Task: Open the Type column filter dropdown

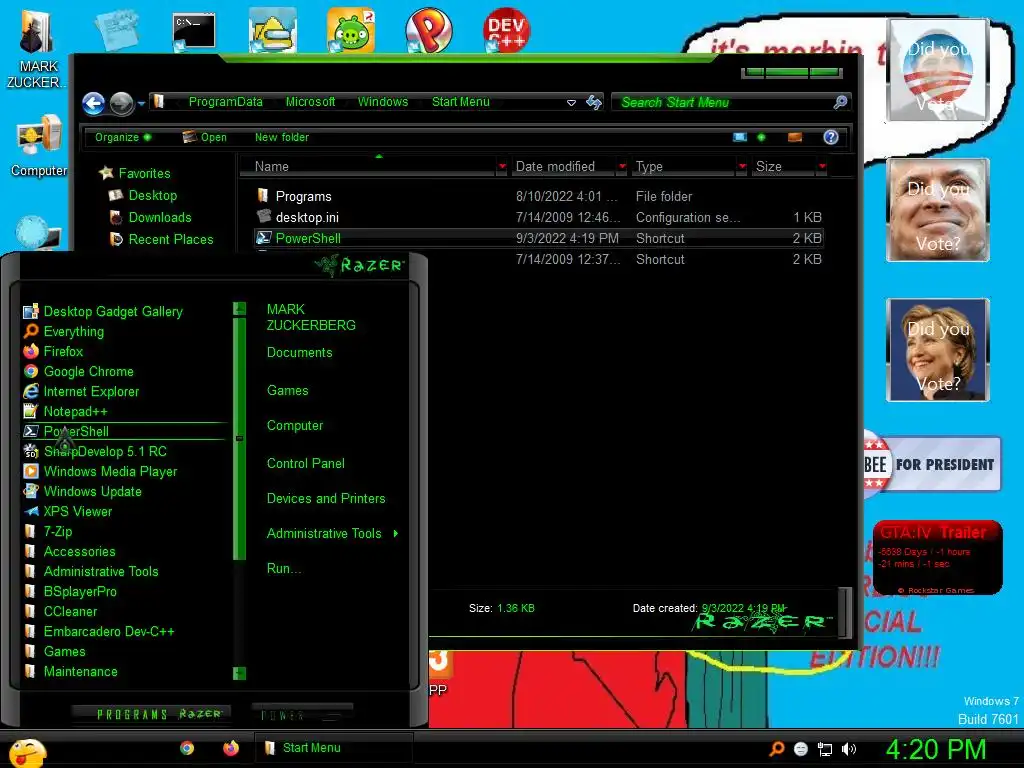Action: (x=742, y=167)
